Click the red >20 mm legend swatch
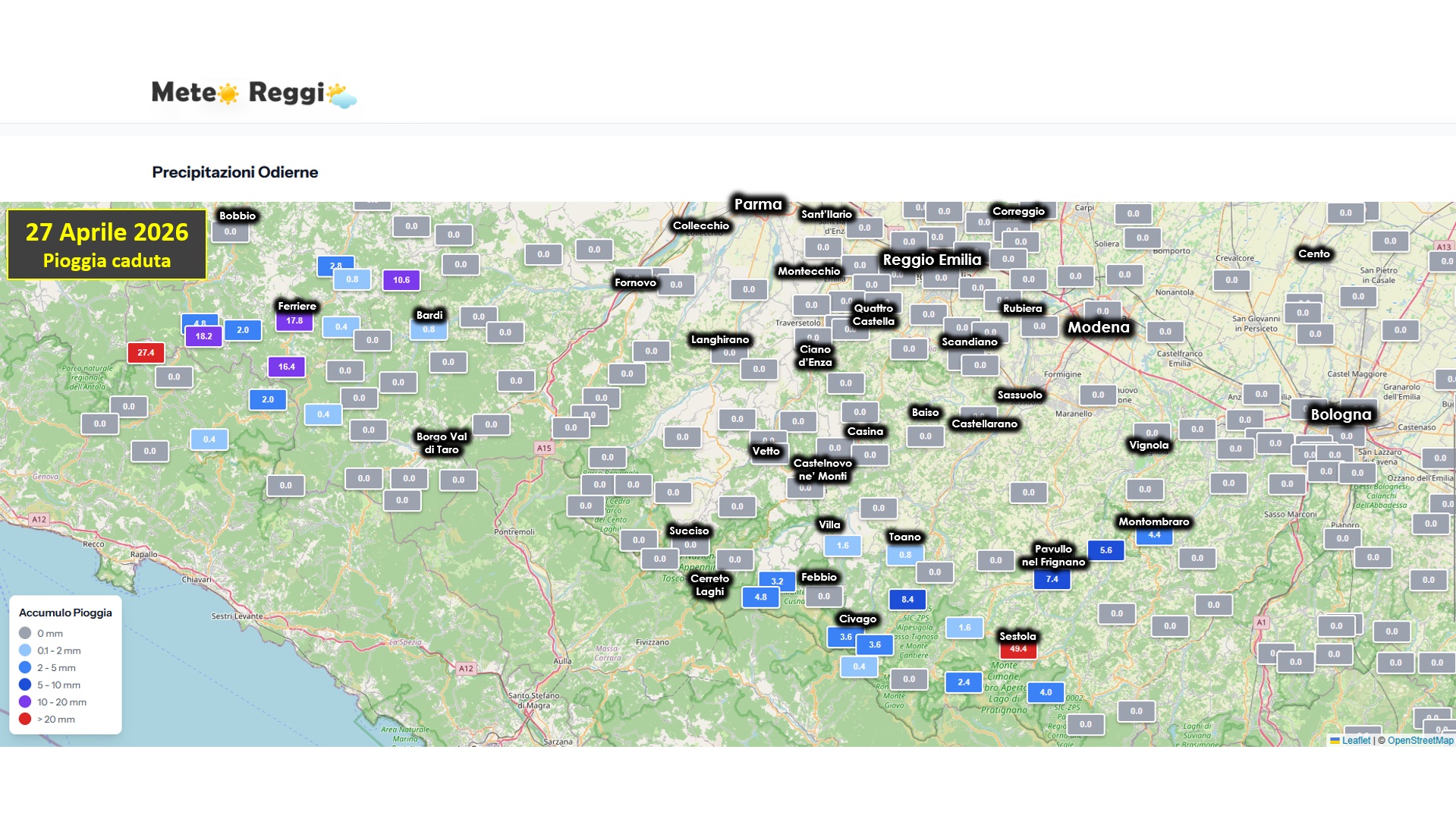Viewport: 1456px width, 819px height. (25, 719)
